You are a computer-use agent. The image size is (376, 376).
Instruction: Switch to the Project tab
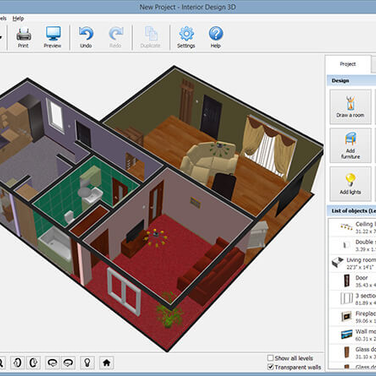(348, 64)
